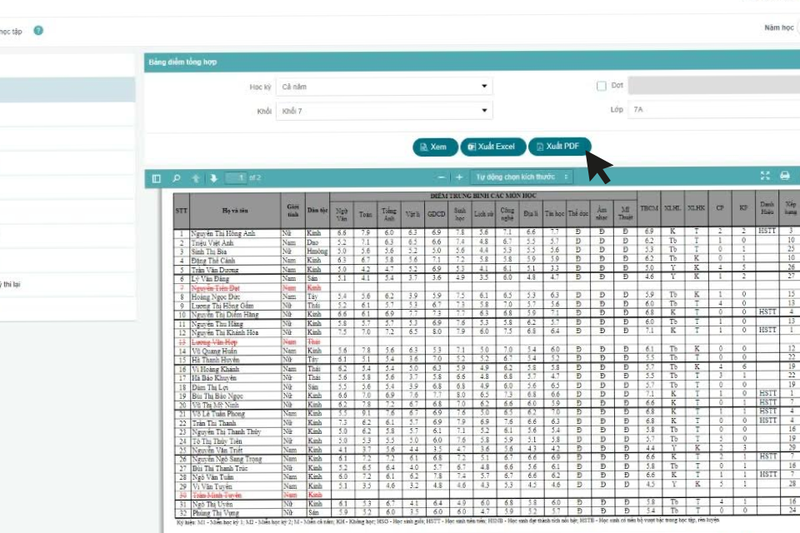This screenshot has width=800, height=533.
Task: Click the Xuất Excel button
Action: click(493, 146)
